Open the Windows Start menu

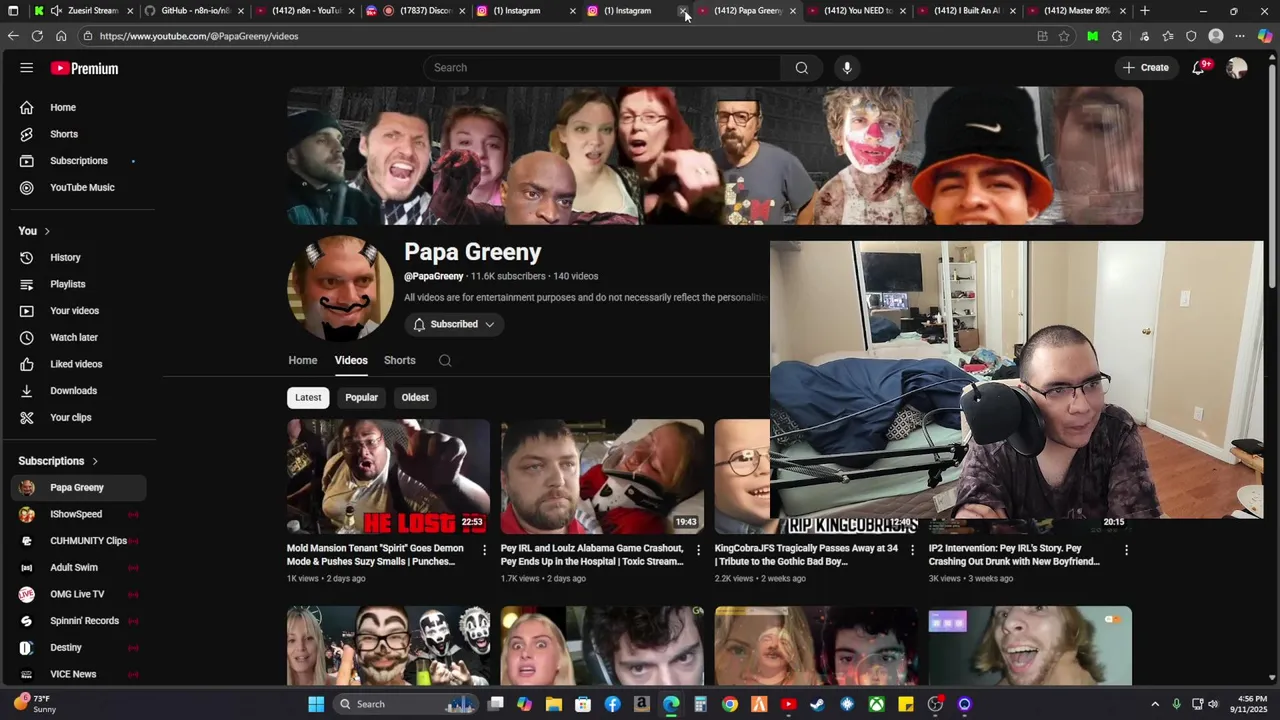point(316,704)
